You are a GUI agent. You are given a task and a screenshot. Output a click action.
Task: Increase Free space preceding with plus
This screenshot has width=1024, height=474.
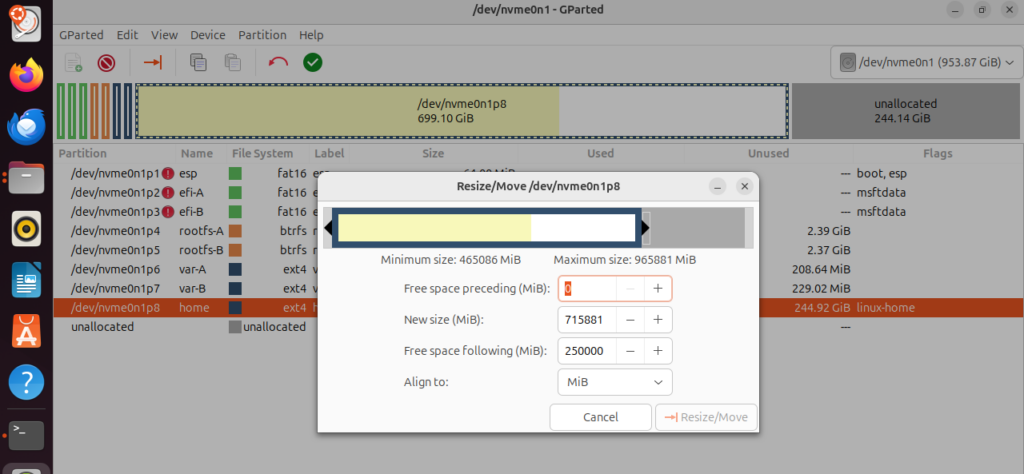click(x=658, y=289)
